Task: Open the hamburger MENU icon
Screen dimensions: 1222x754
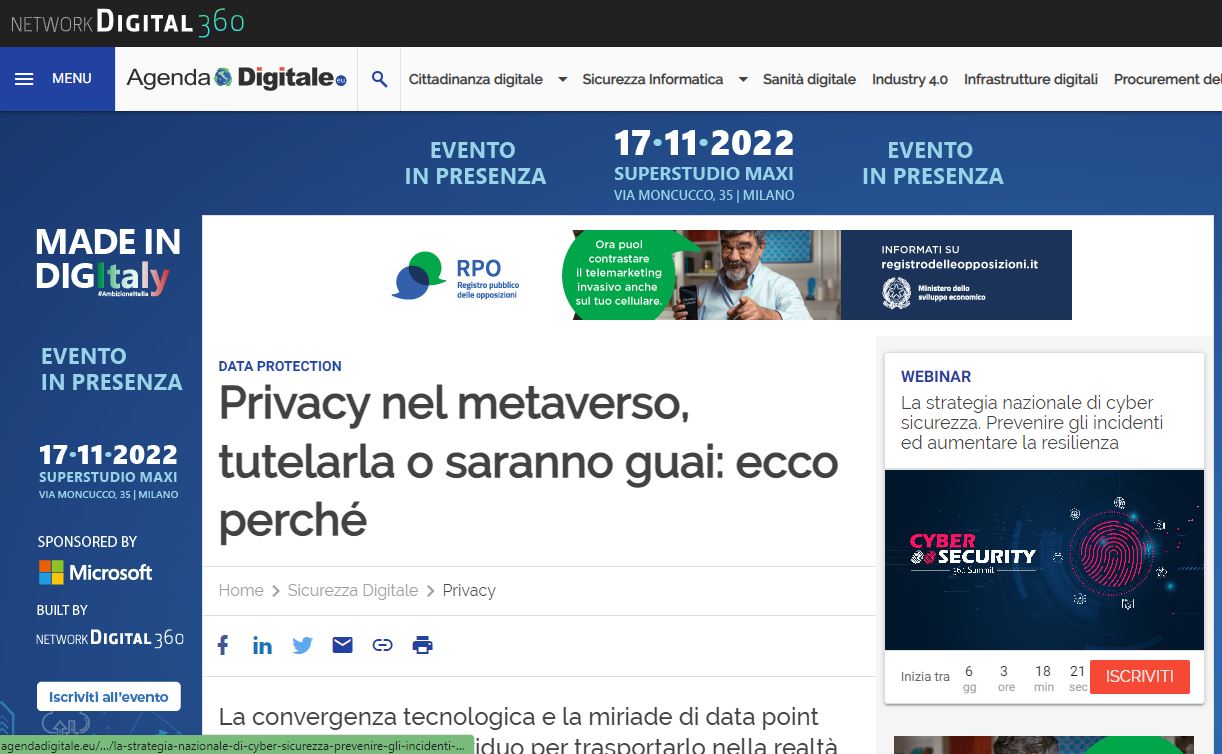Action: (25, 79)
